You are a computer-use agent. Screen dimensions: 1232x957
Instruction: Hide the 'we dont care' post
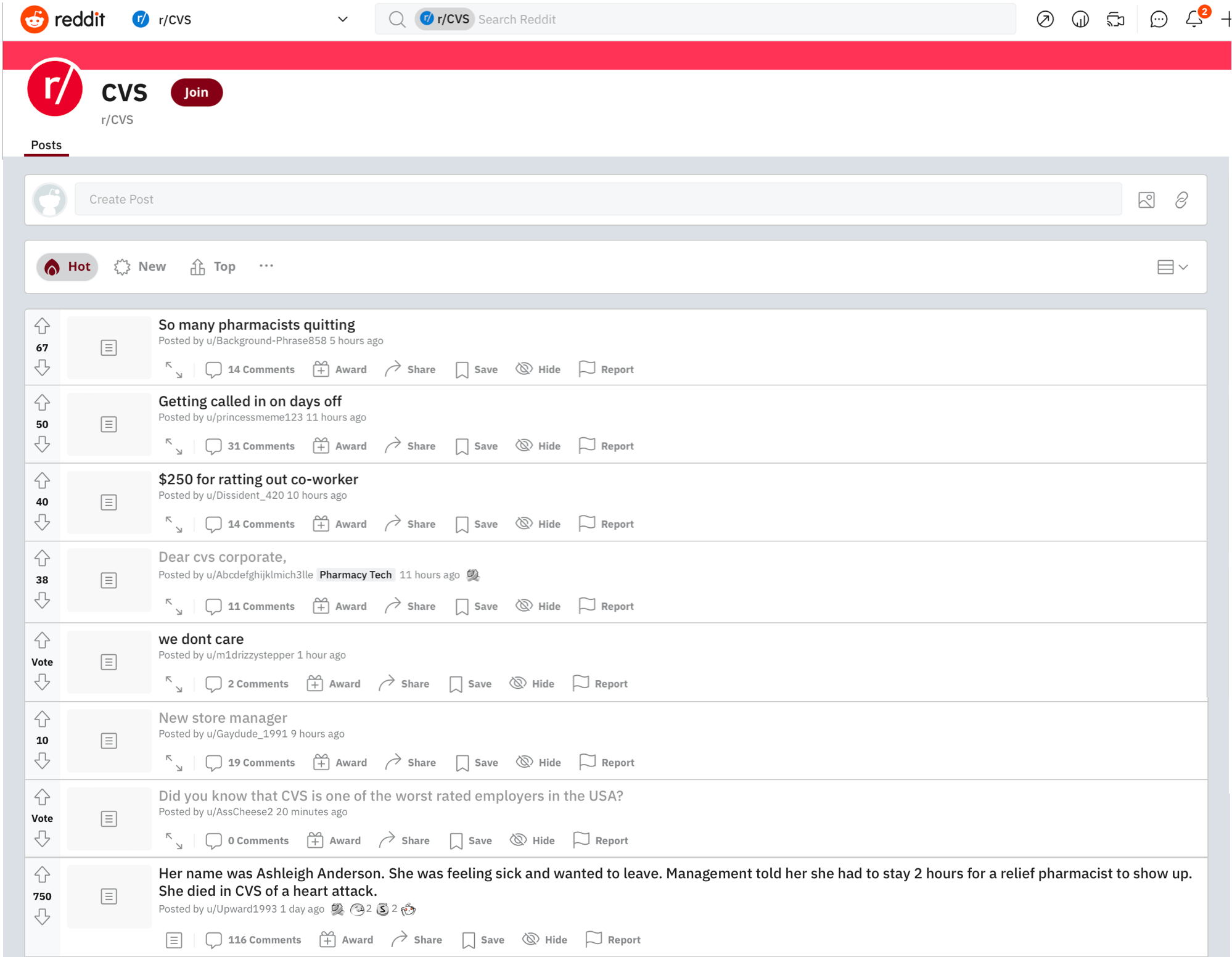pyautogui.click(x=532, y=684)
